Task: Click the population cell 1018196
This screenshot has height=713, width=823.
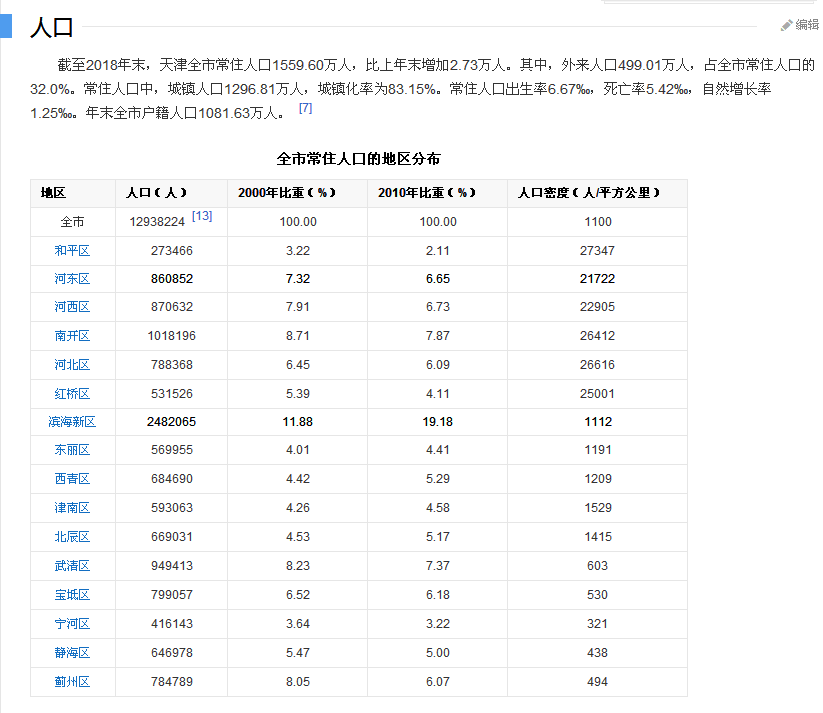Action: coord(172,335)
